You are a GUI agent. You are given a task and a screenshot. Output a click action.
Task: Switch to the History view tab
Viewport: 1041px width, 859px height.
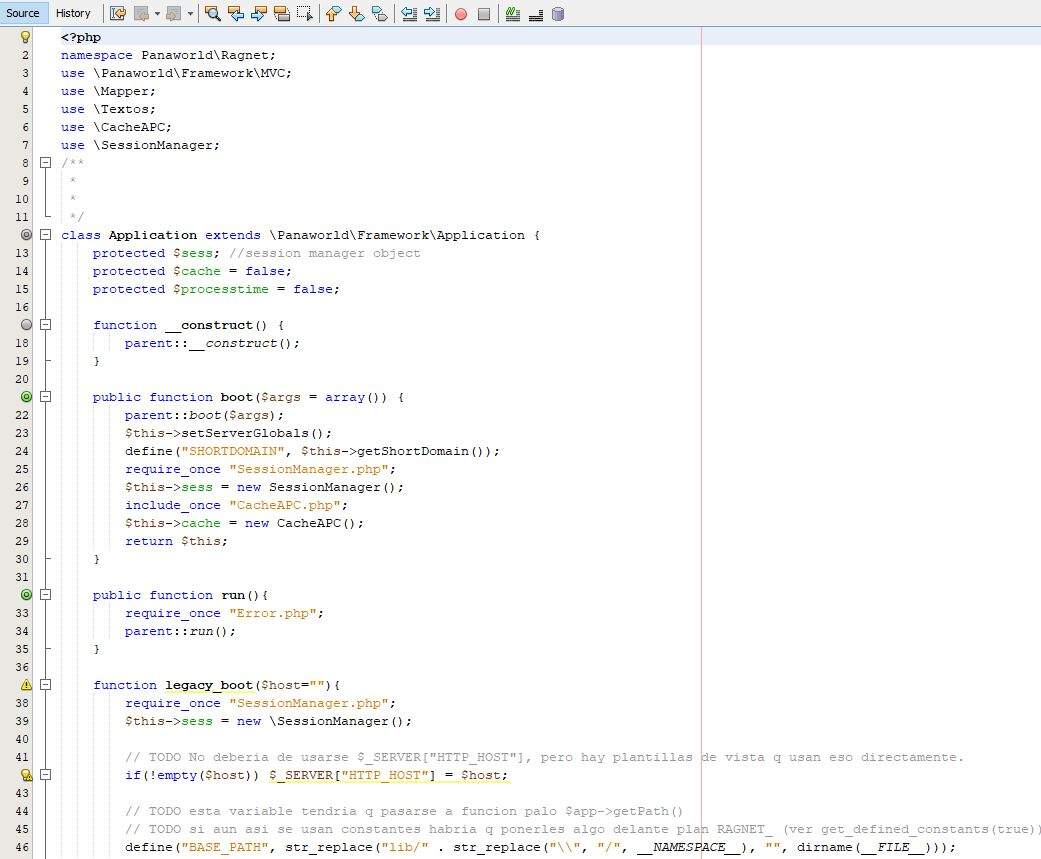point(73,13)
